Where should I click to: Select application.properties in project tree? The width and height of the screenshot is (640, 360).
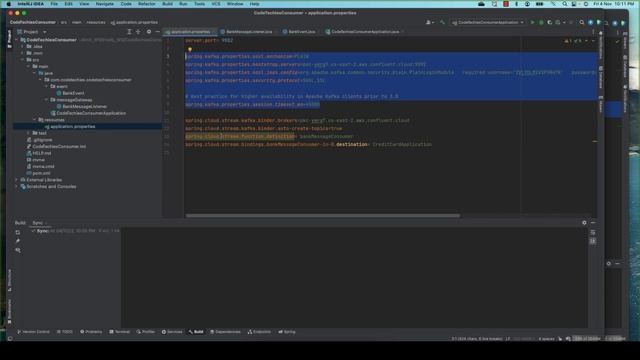[x=73, y=127]
